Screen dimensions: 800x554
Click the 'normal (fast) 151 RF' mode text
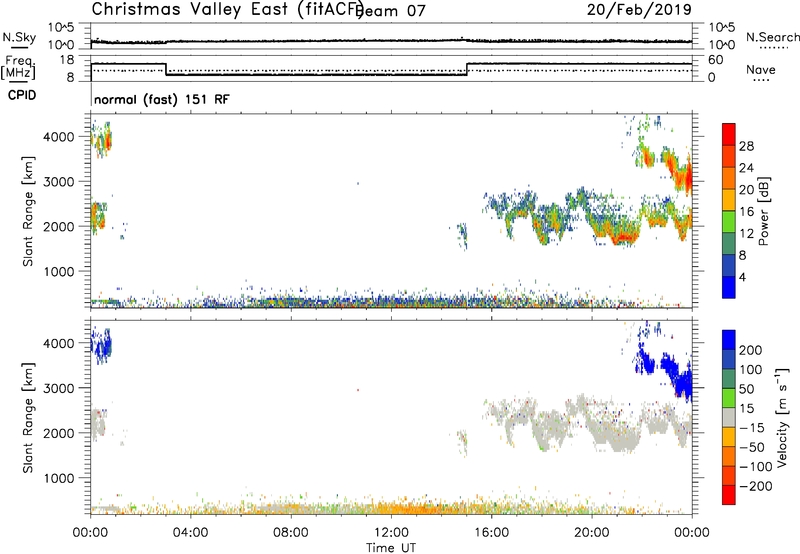162,99
